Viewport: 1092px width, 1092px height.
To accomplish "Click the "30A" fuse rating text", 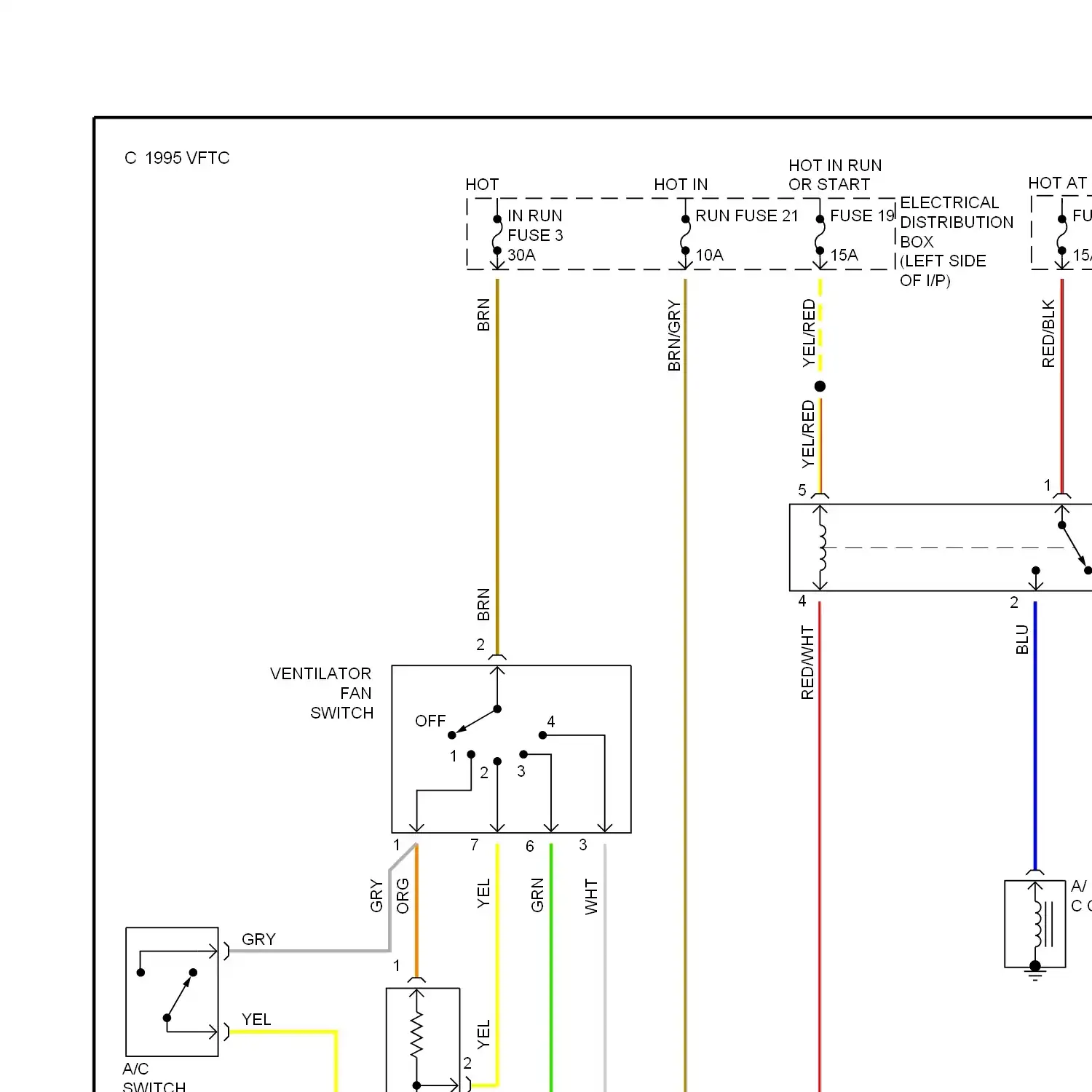I will (x=521, y=255).
